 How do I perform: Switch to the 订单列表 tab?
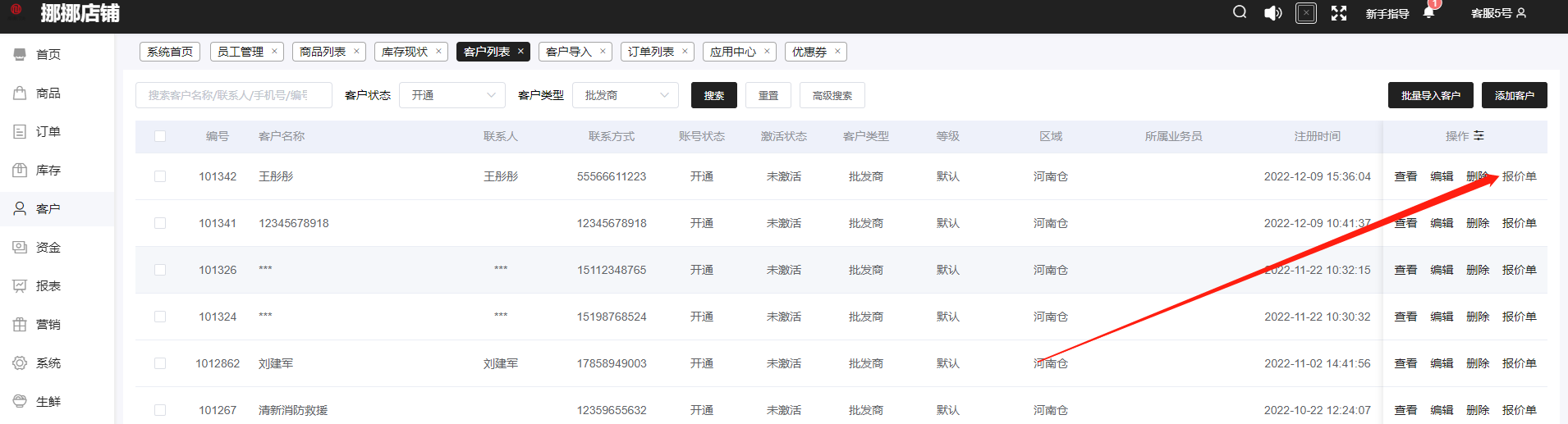pyautogui.click(x=650, y=52)
